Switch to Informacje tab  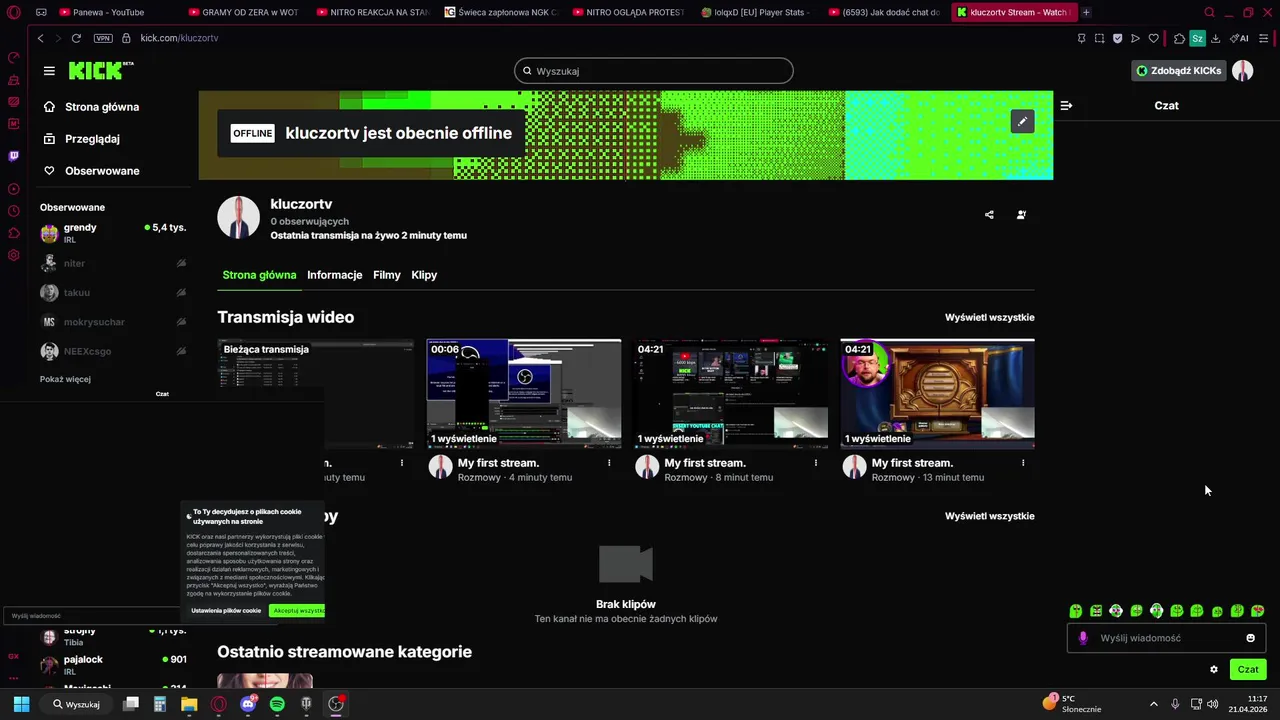(x=334, y=275)
